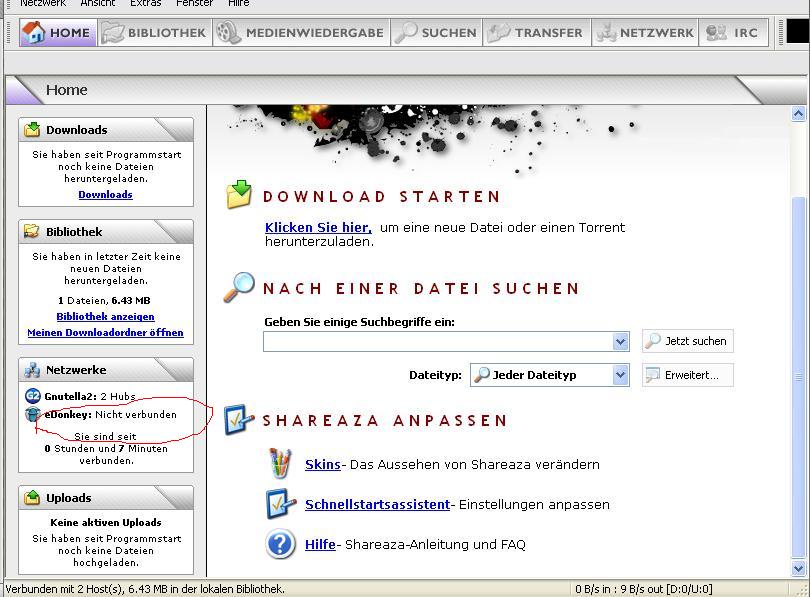Viewport: 810px width, 597px height.
Task: Open the Bibliothek anzeigen link
Action: [x=105, y=316]
